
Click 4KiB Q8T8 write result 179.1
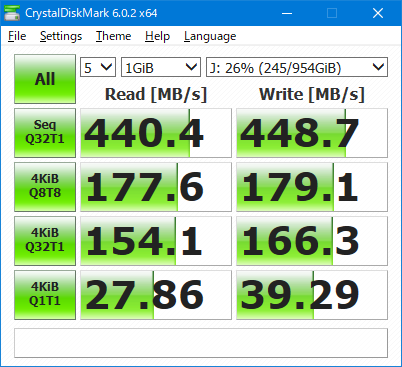(312, 187)
